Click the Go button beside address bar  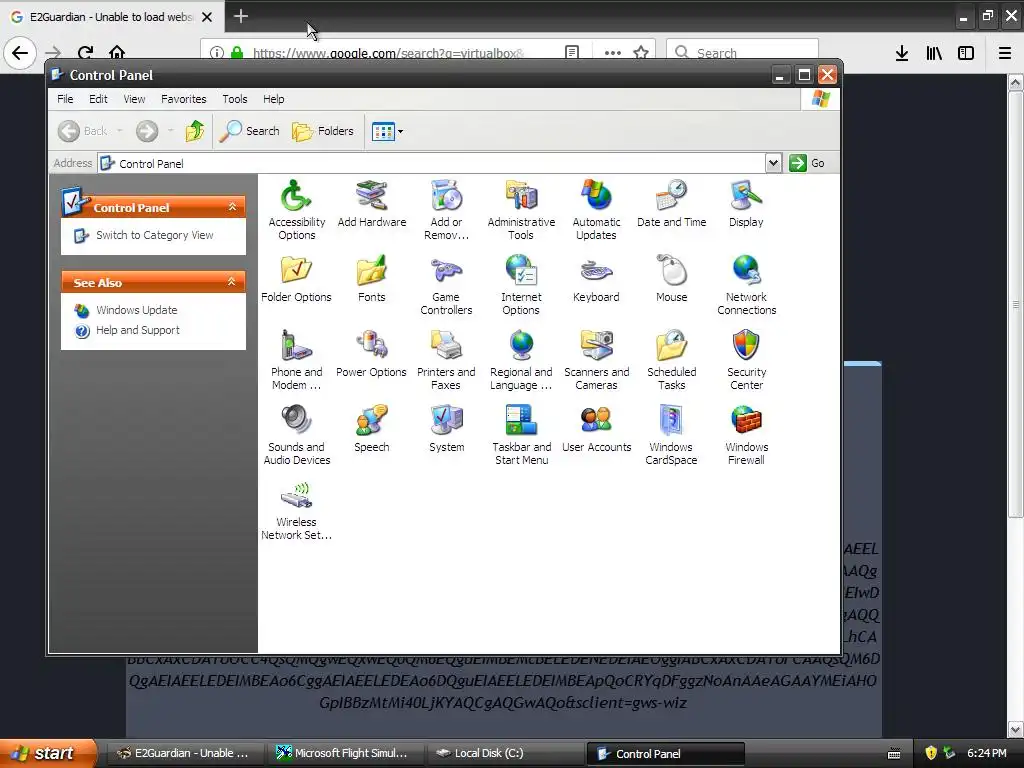(807, 163)
